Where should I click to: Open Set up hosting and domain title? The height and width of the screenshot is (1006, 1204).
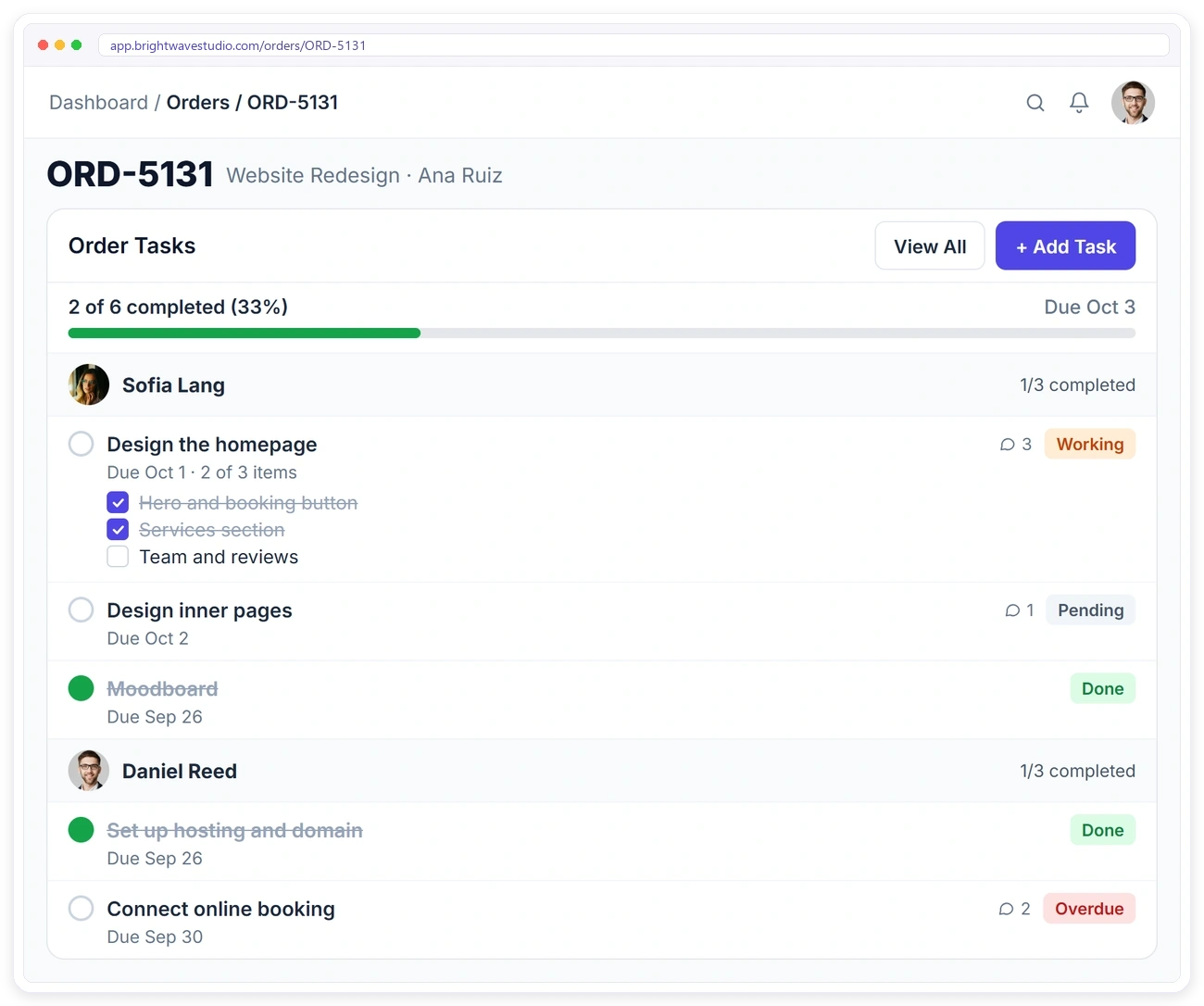pos(235,830)
